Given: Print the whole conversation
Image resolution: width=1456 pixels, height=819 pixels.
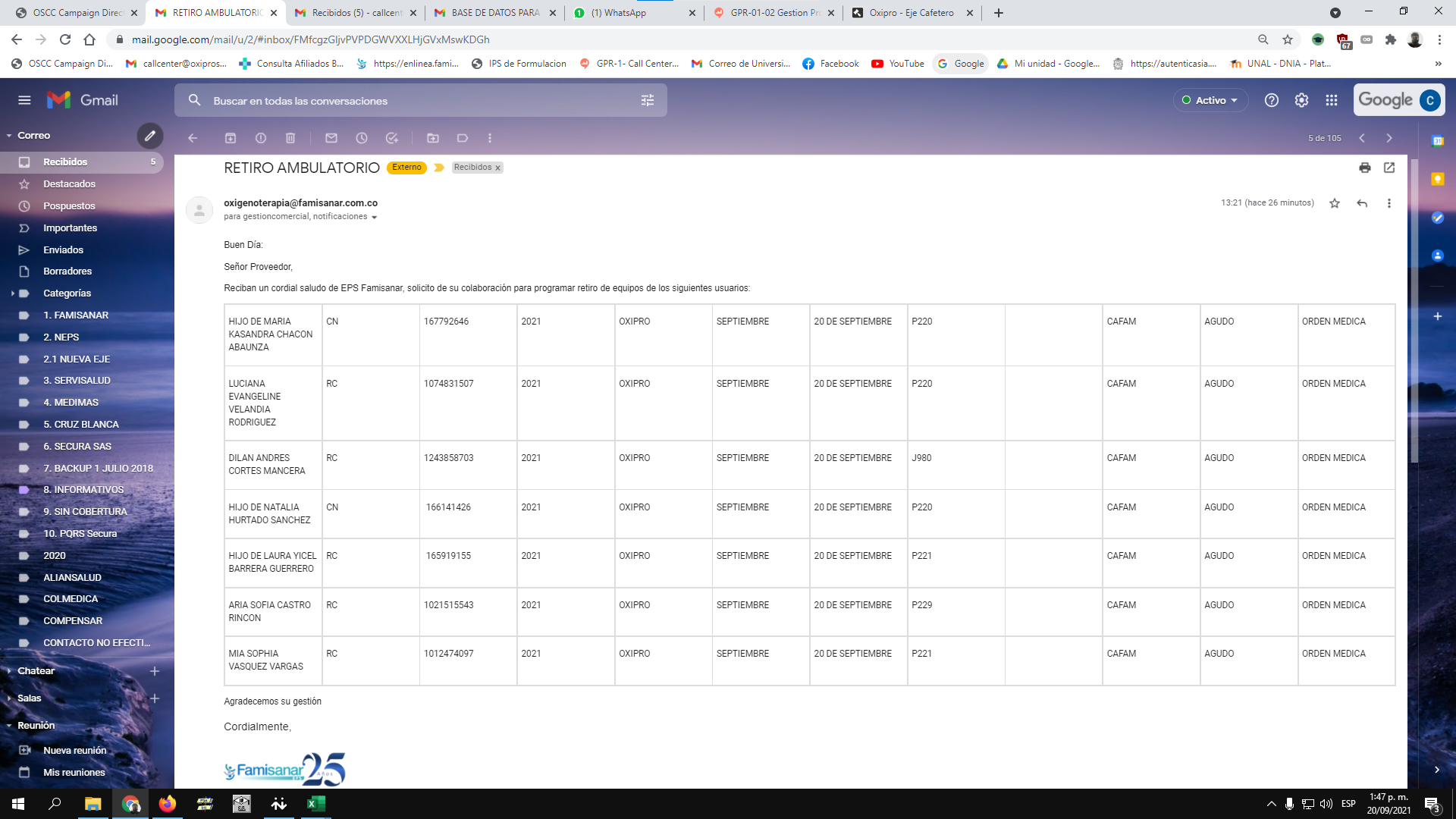Looking at the screenshot, I should click(x=1365, y=168).
